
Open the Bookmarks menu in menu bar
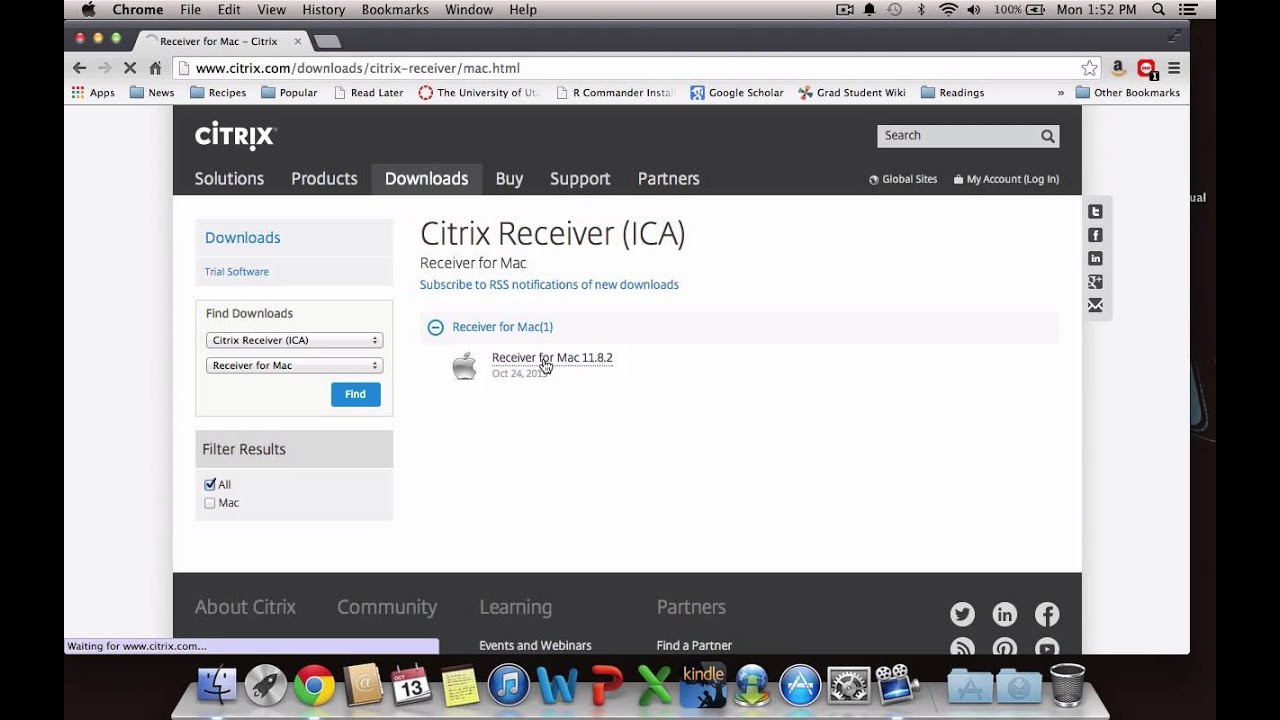pos(395,10)
